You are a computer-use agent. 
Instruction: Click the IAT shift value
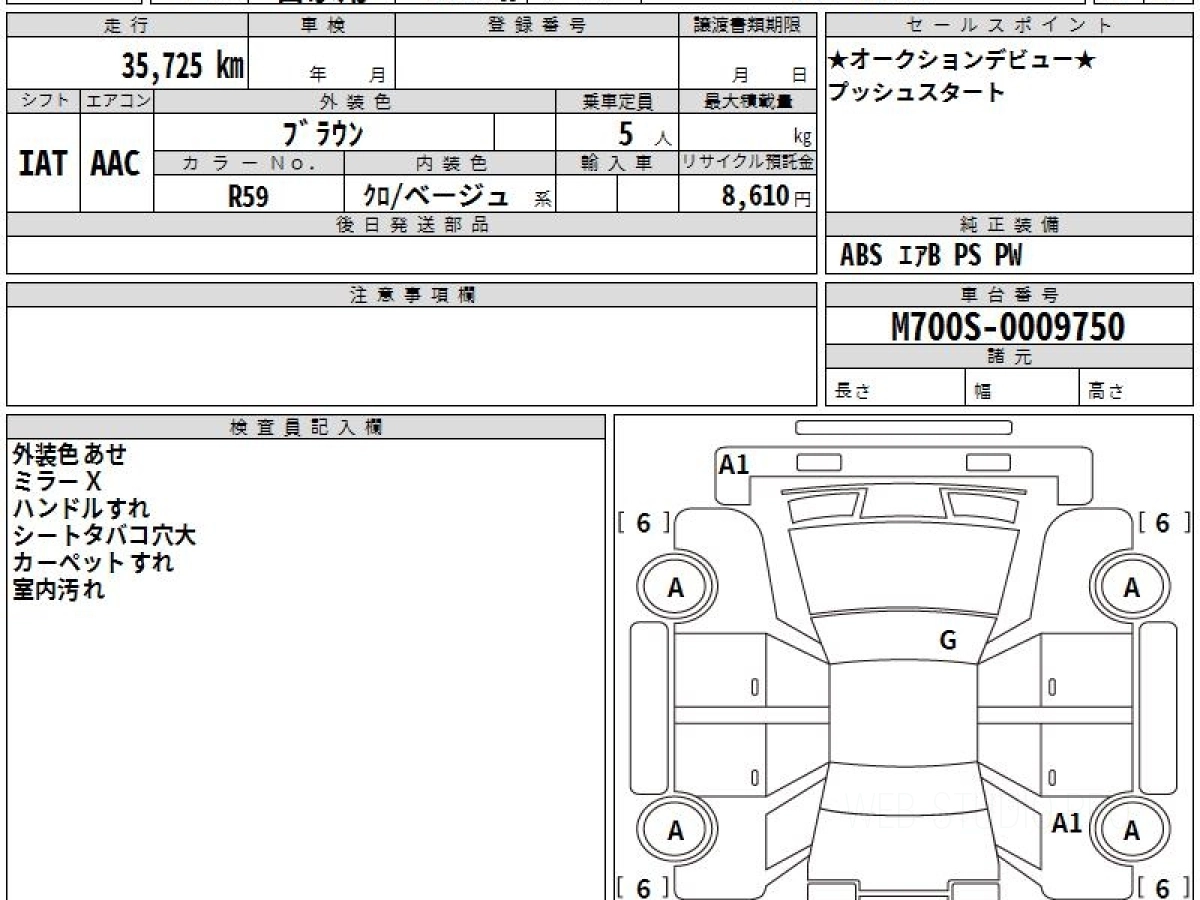click(x=43, y=164)
